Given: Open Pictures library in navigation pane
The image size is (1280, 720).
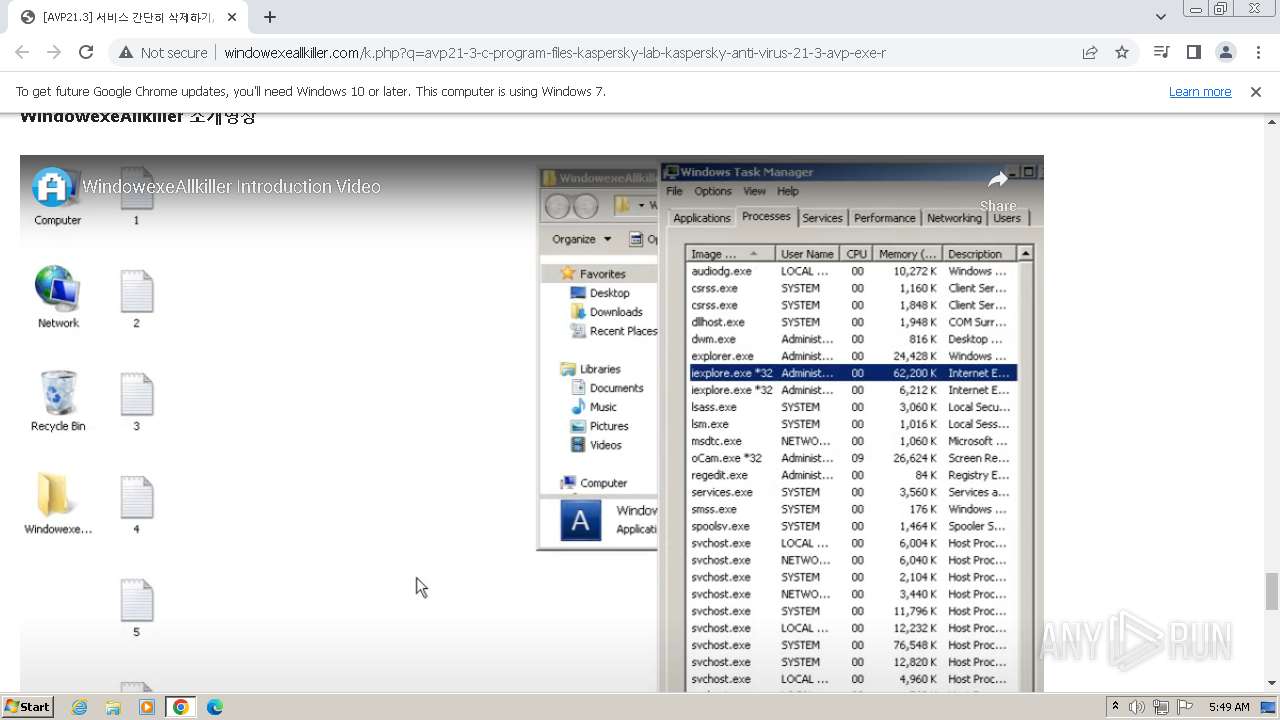Looking at the screenshot, I should tap(600, 426).
